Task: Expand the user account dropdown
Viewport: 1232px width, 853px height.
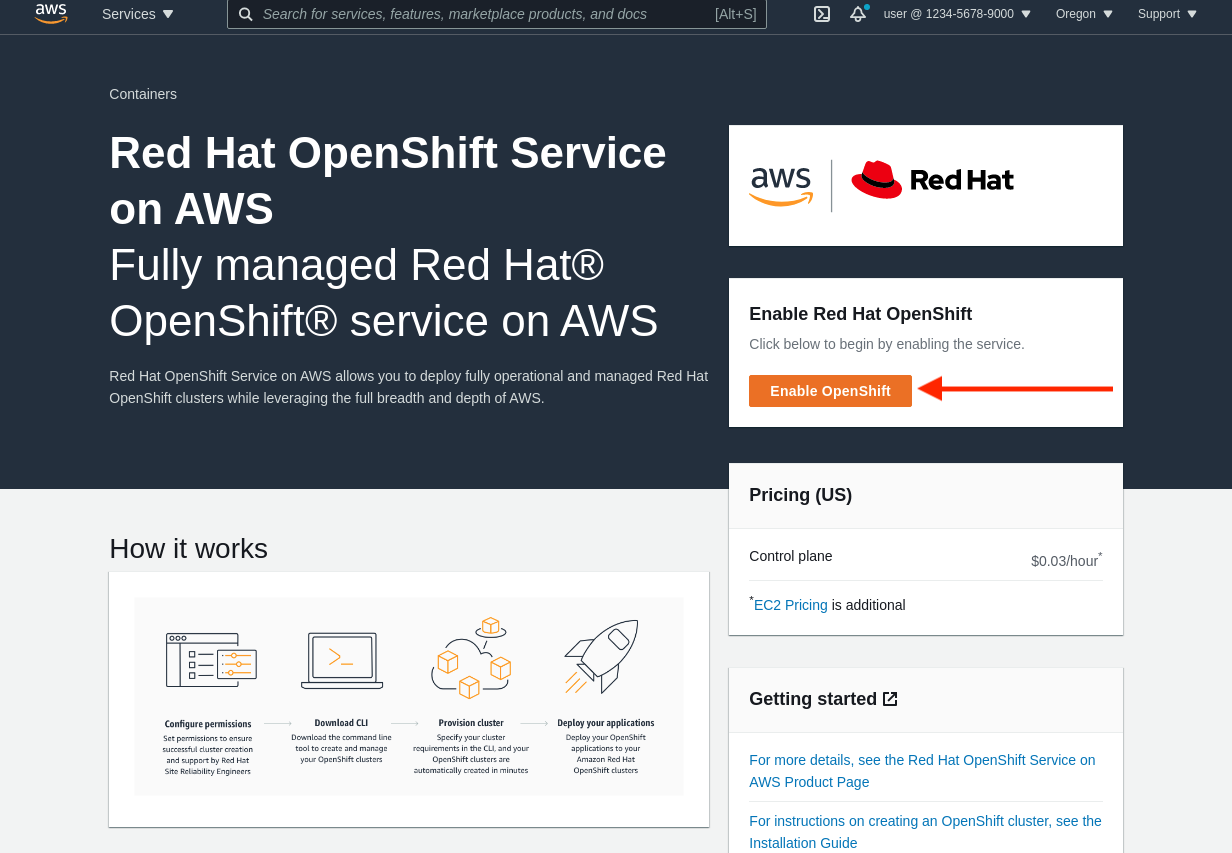Action: (950, 14)
